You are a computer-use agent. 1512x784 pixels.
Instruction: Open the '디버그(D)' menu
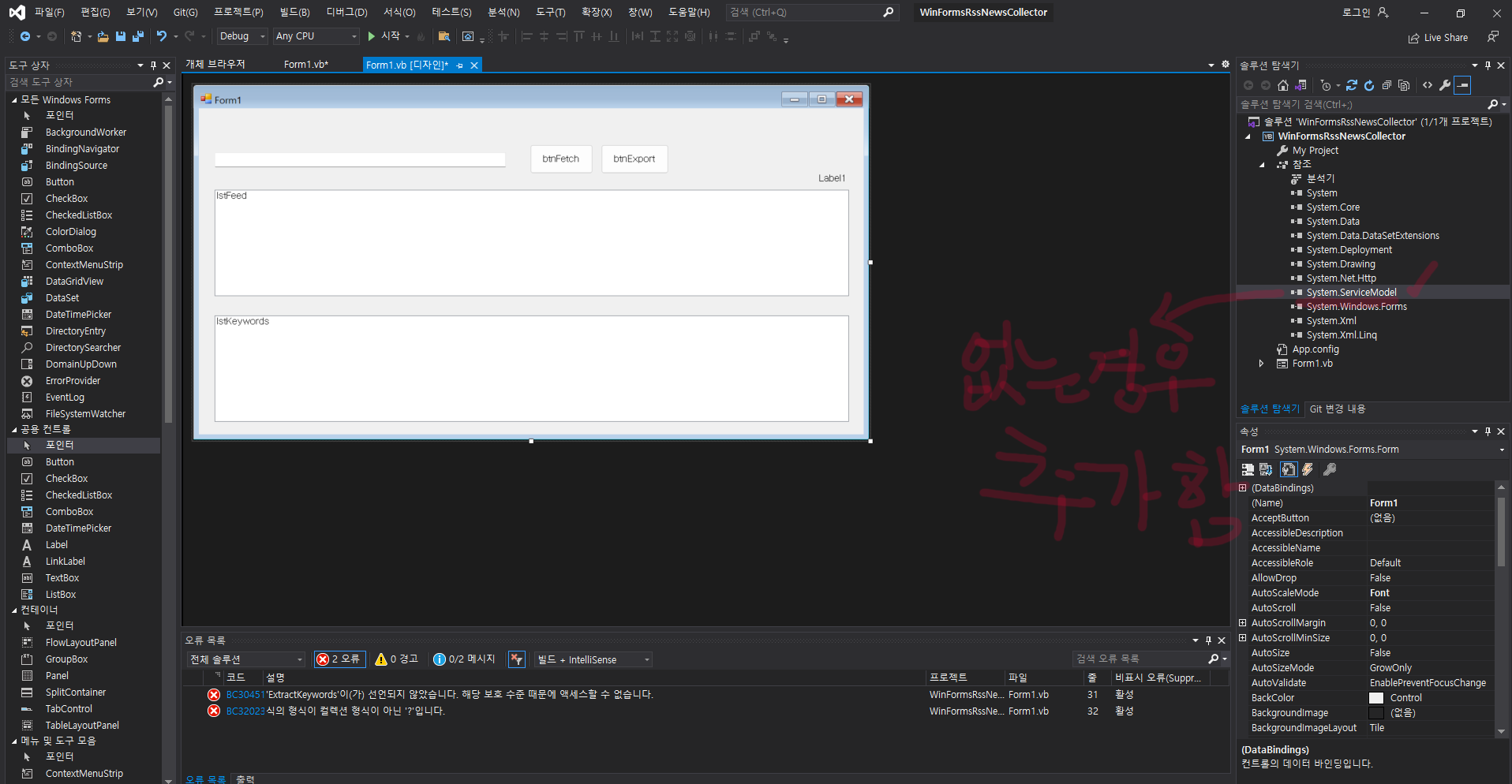[x=347, y=13]
